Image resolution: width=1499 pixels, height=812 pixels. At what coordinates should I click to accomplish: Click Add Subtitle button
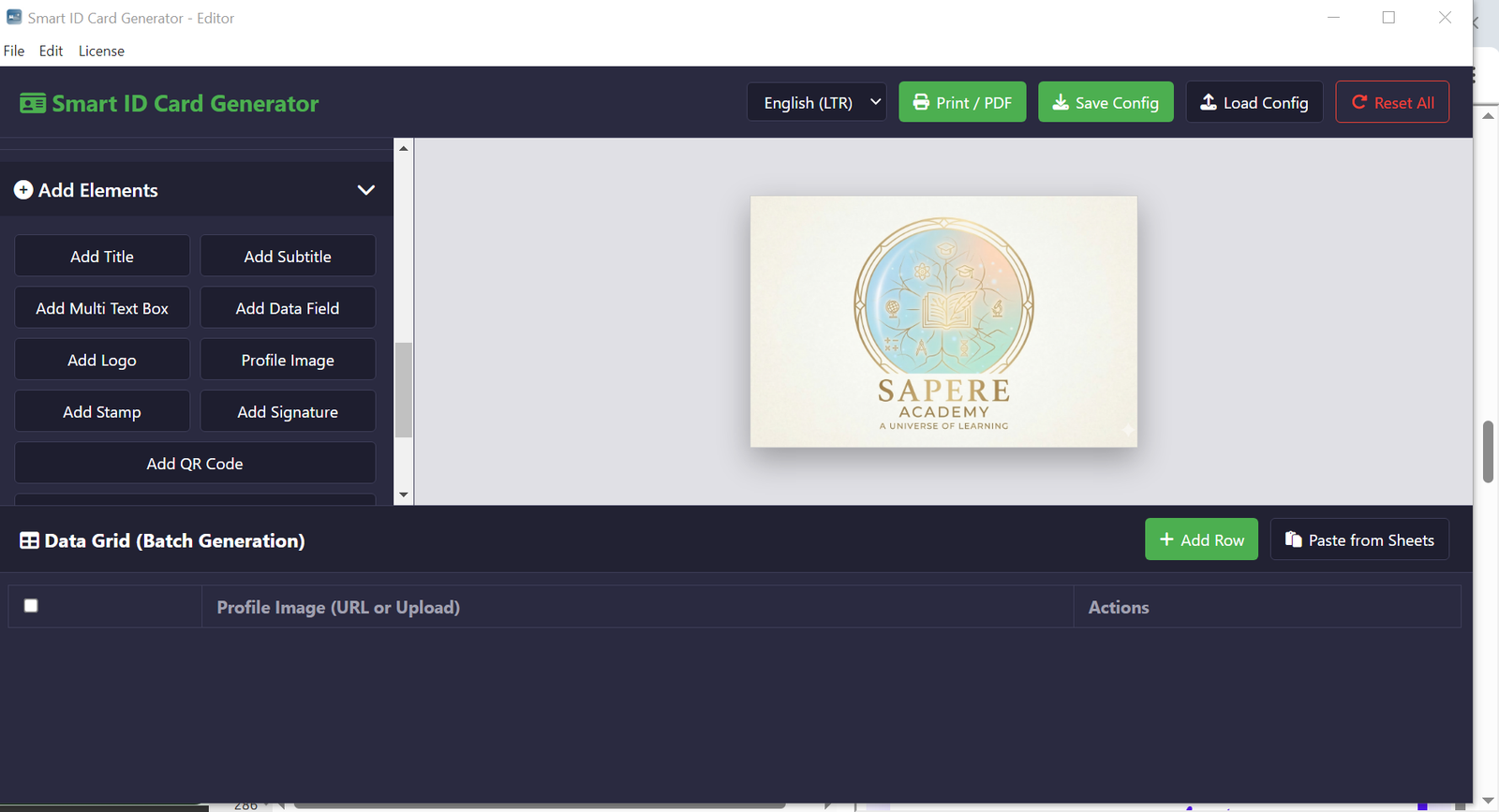click(x=288, y=256)
